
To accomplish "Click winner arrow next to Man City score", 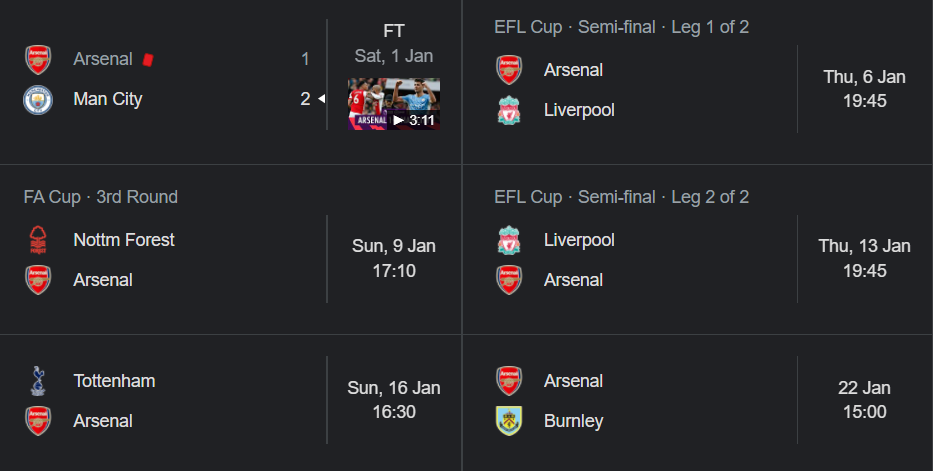I will (x=321, y=99).
